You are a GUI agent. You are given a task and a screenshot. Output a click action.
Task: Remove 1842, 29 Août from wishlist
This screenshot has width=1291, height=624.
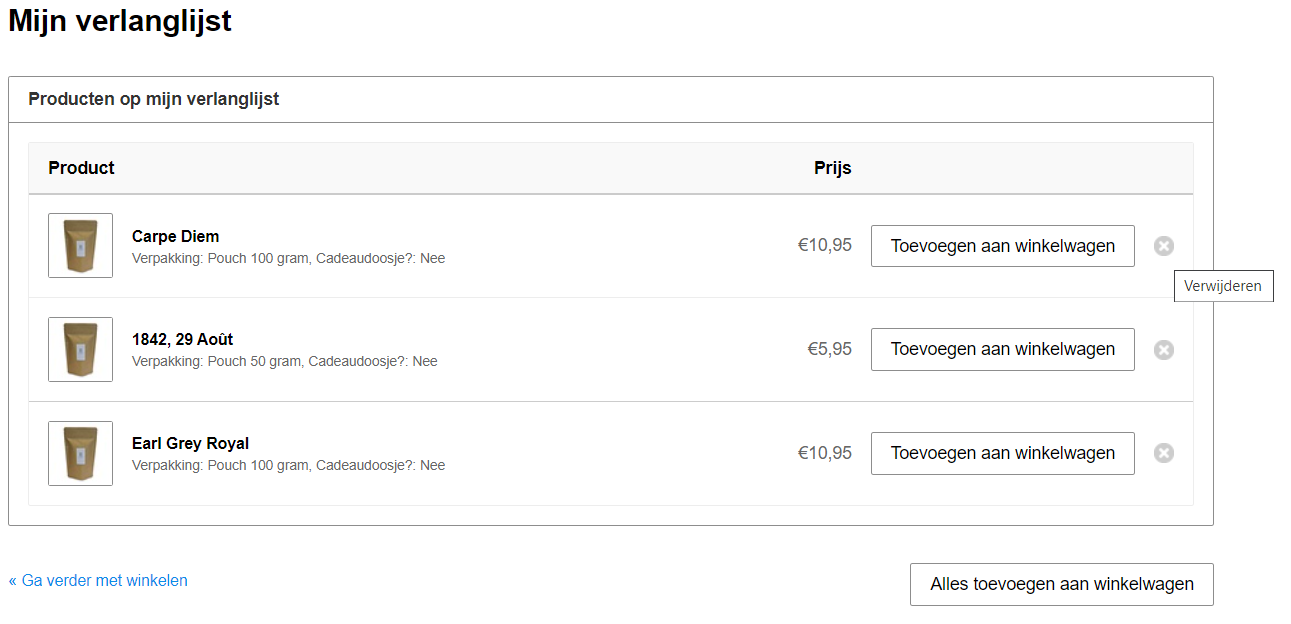coord(1163,350)
